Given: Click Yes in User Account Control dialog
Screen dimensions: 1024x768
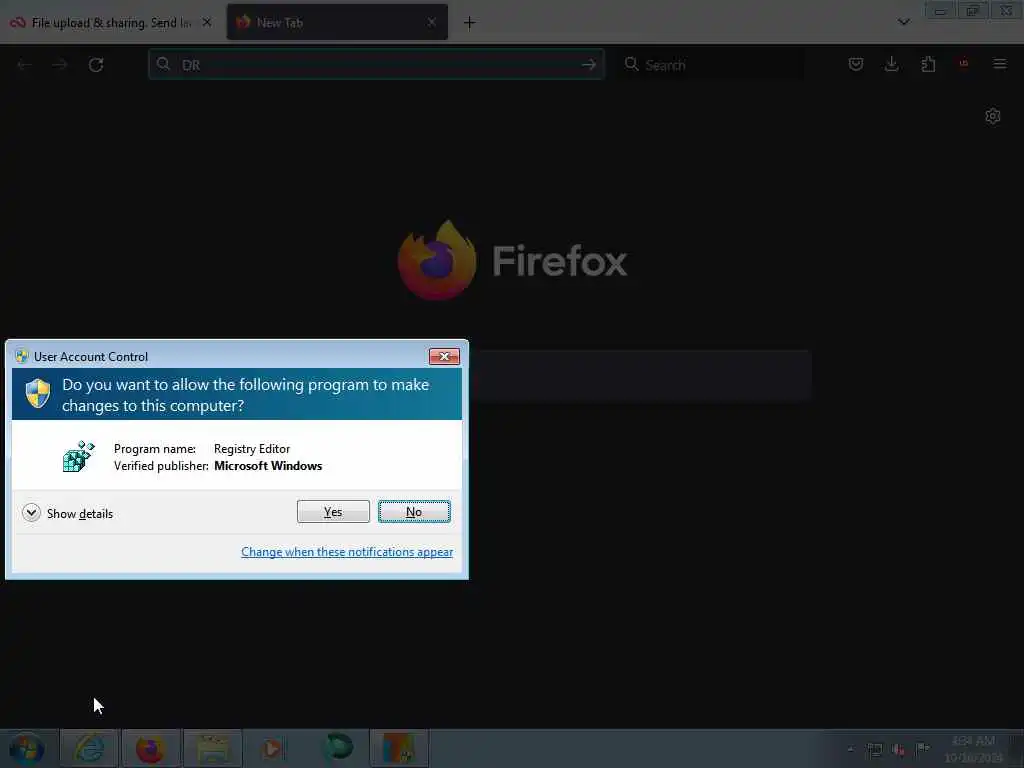Looking at the screenshot, I should (333, 512).
